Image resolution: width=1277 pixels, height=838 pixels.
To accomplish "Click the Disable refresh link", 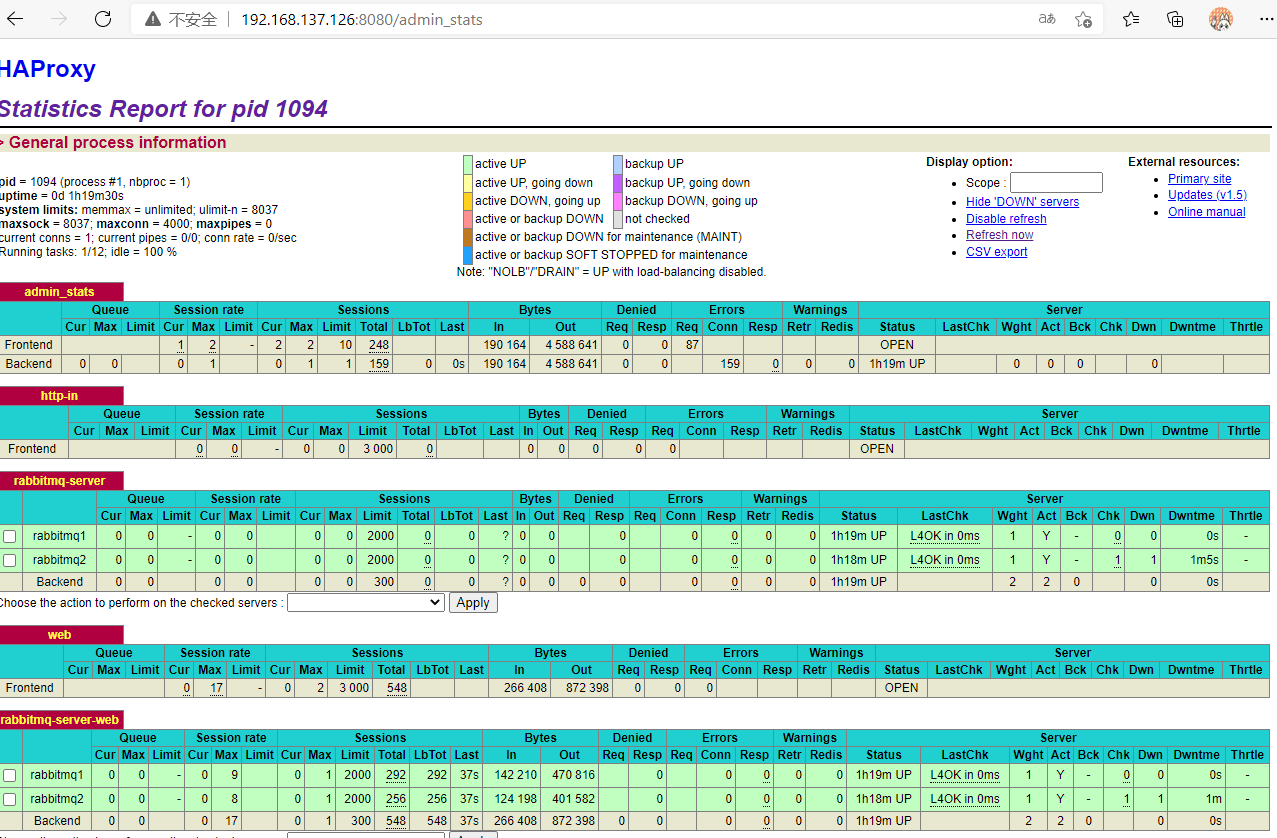I will click(1006, 219).
